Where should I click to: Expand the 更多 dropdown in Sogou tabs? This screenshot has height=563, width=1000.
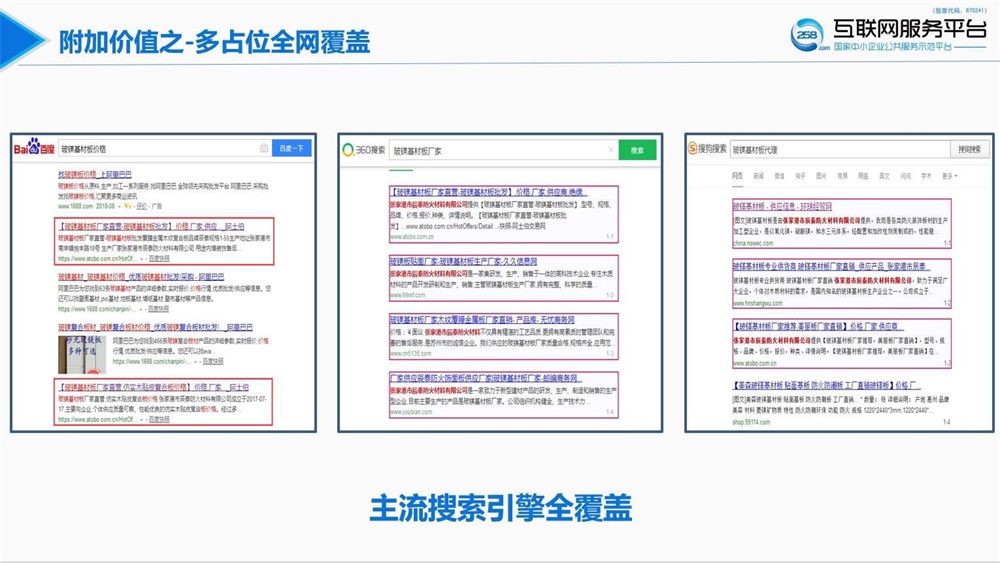[948, 175]
